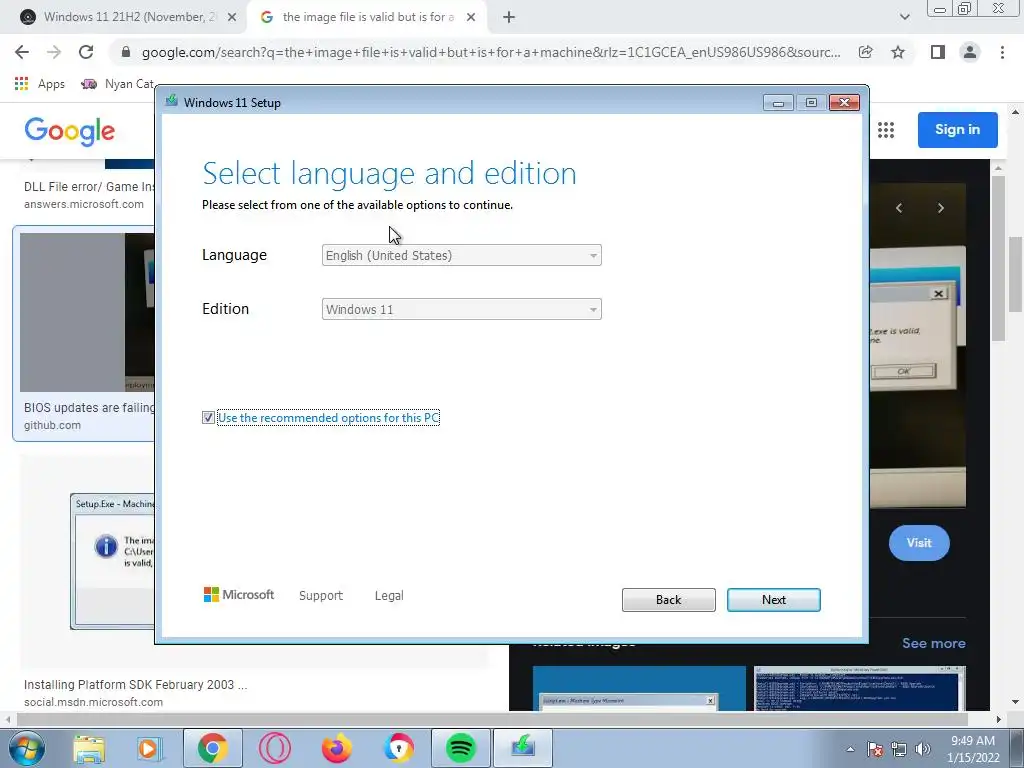Screen dimensions: 1024x768
Task: Go back in Chrome
Action: (22, 52)
